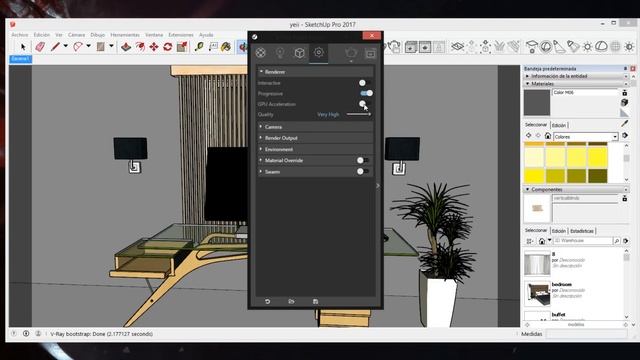
Task: Collapse the Materiales panel
Action: [576, 84]
